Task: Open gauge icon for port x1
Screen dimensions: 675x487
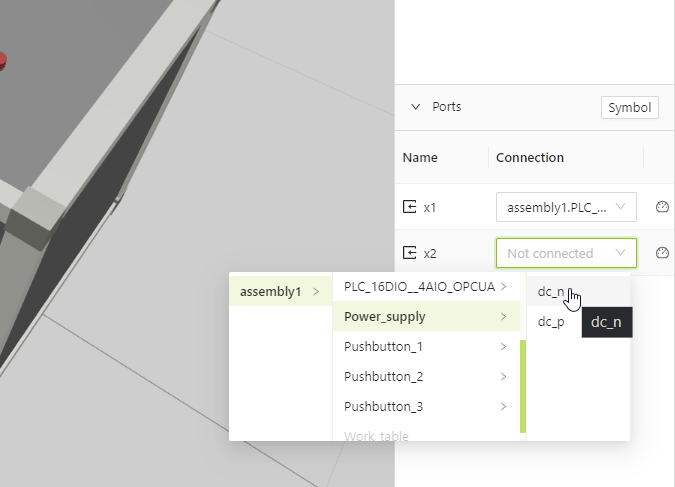Action: pyautogui.click(x=662, y=207)
